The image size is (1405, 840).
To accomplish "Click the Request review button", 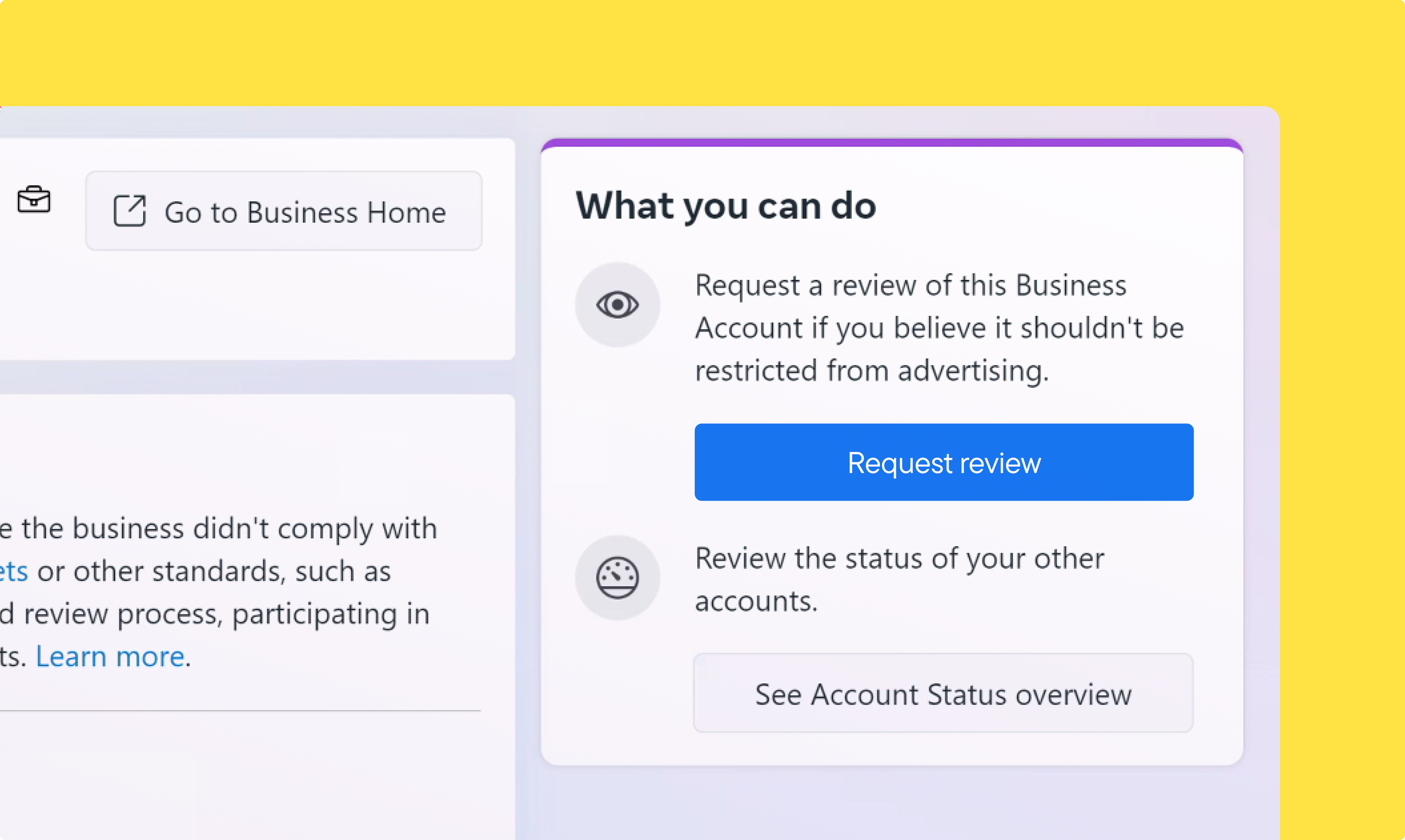I will (x=944, y=462).
